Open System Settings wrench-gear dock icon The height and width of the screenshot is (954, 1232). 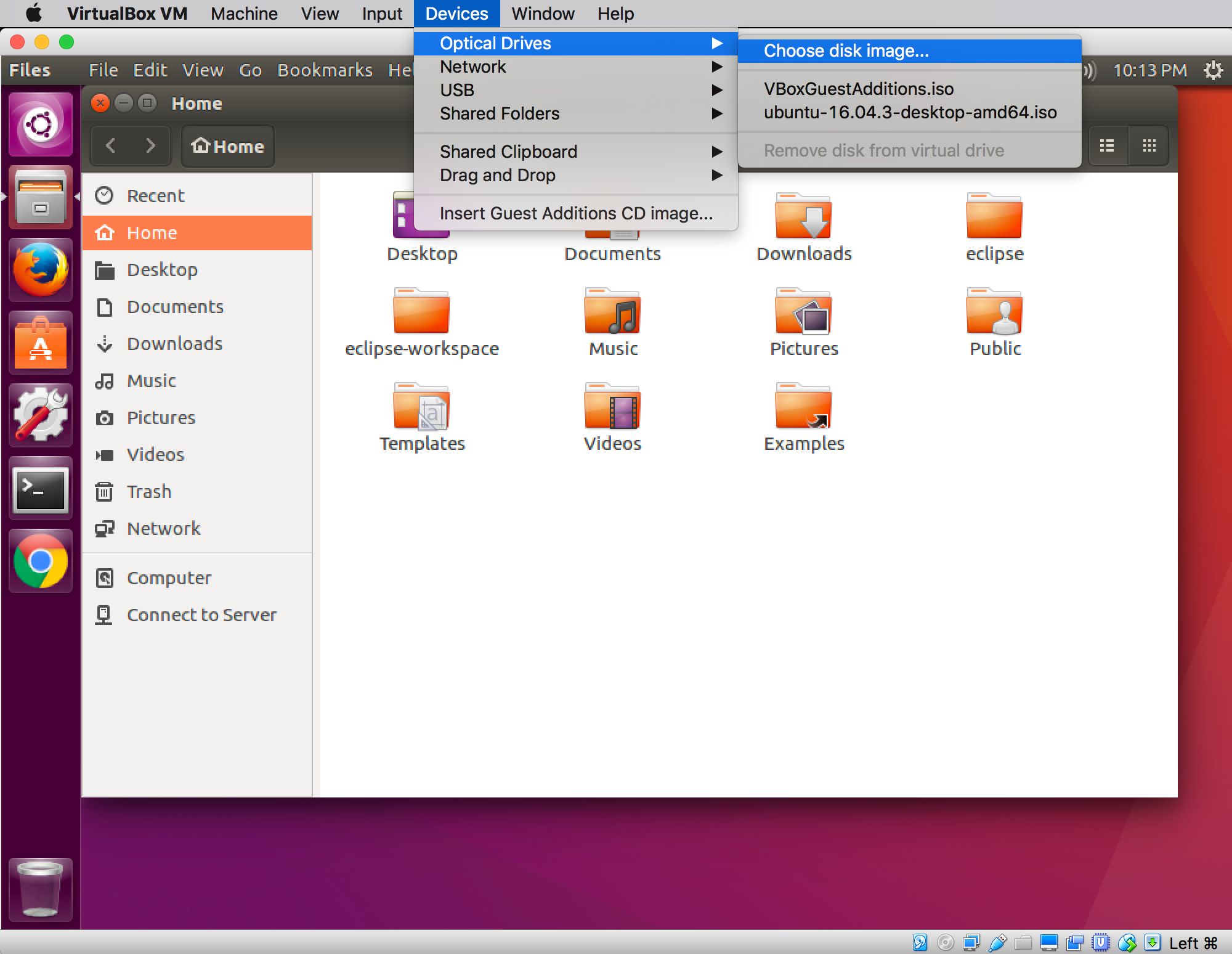[x=41, y=415]
